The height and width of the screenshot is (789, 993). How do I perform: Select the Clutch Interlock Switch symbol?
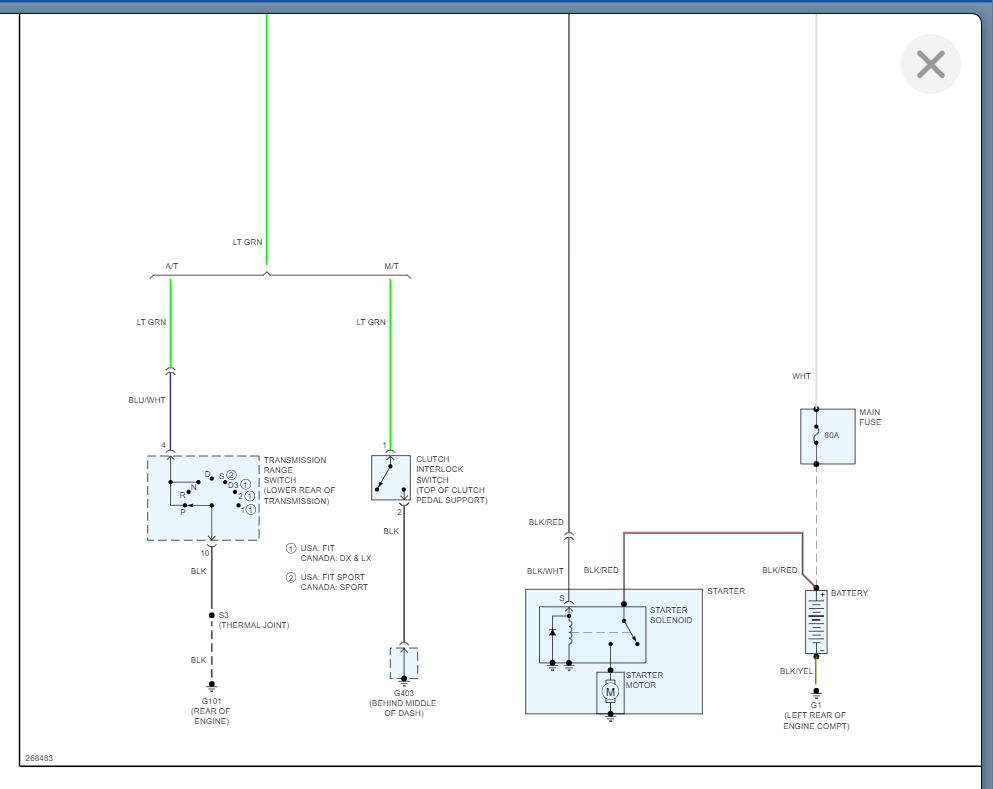coord(391,477)
